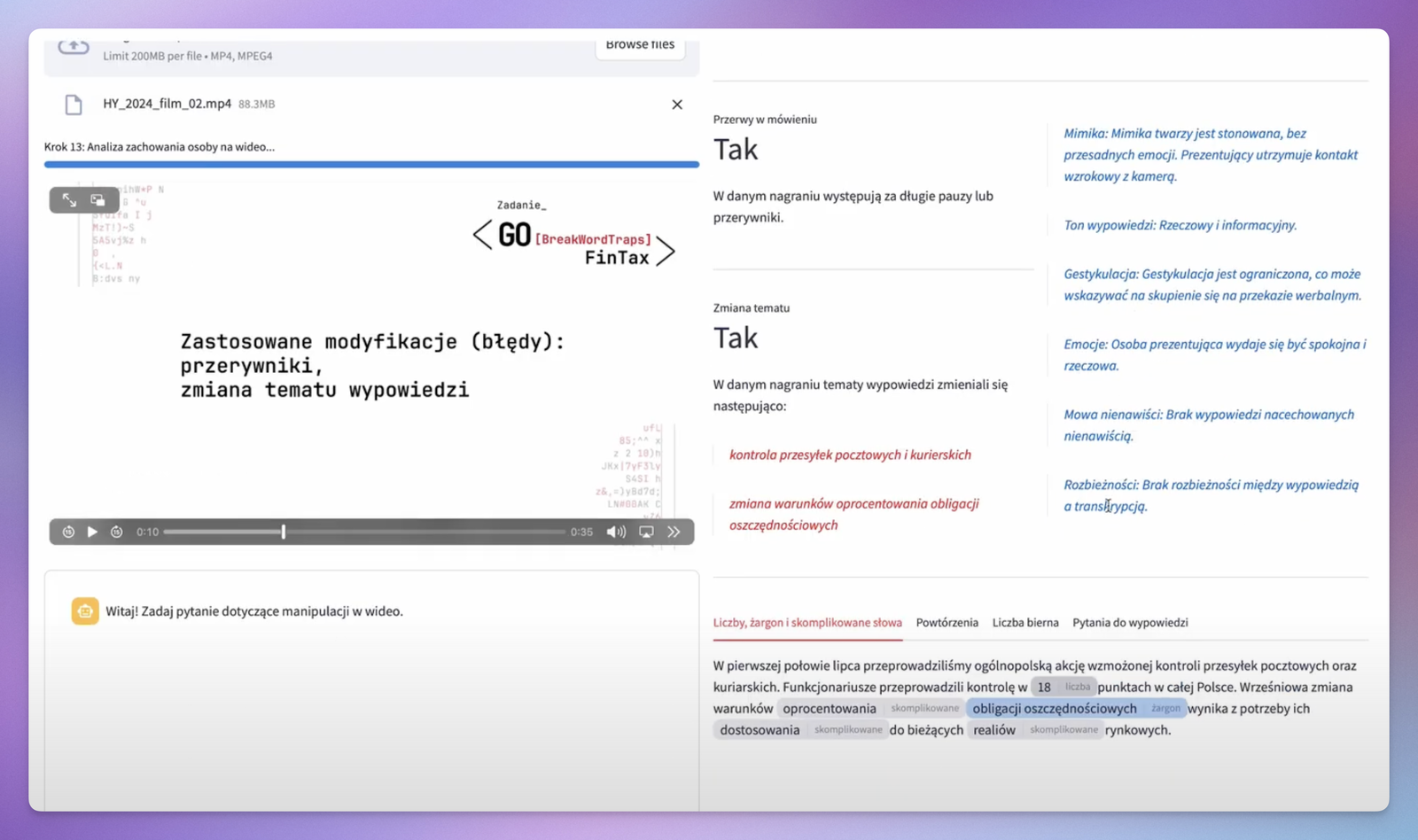Image resolution: width=1418 pixels, height=840 pixels.
Task: Click the topic kontrola przesyłek pocztowych i kurierskich
Action: point(850,455)
